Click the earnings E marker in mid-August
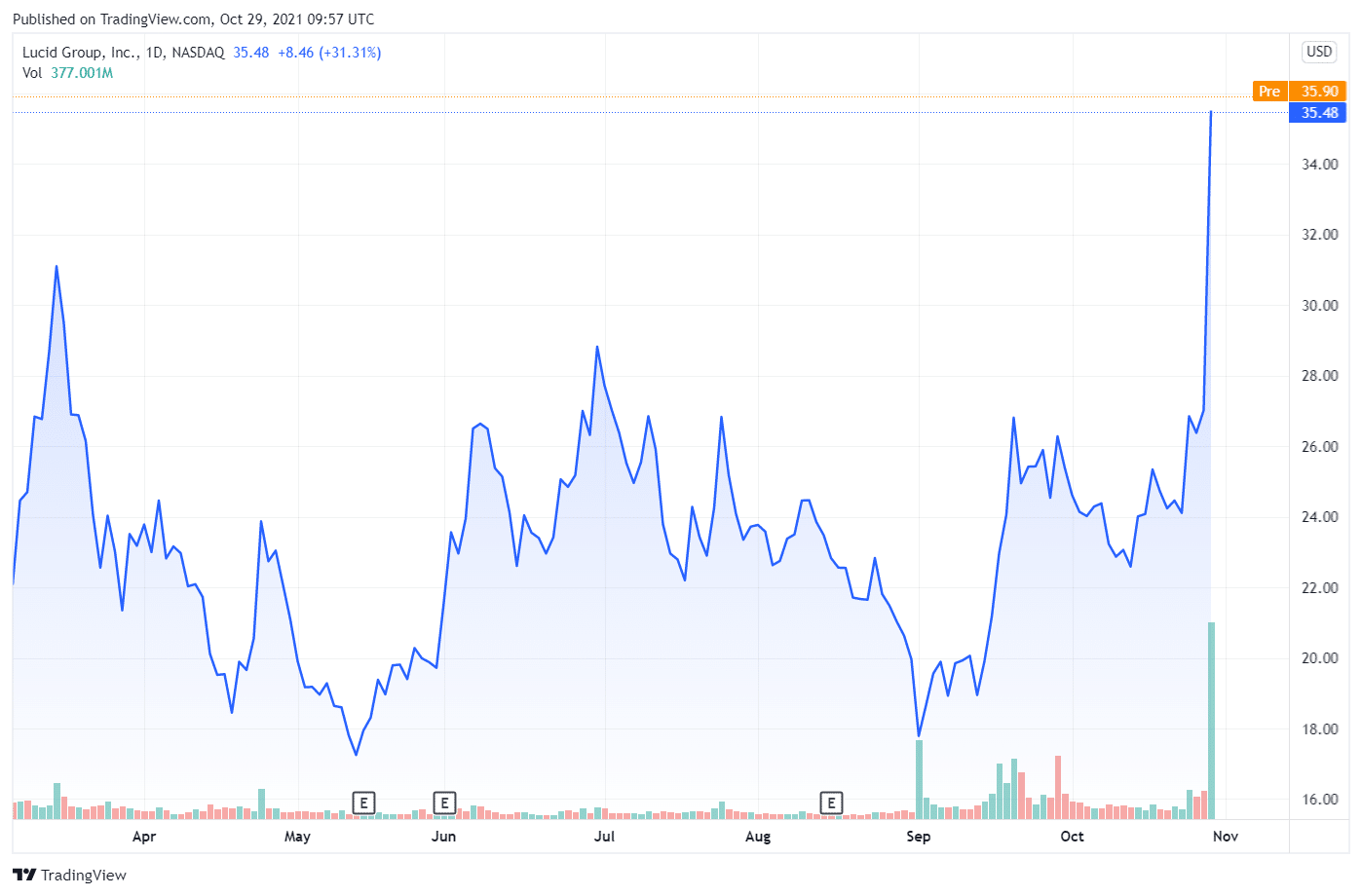Viewport: 1362px width, 896px height. 831,803
